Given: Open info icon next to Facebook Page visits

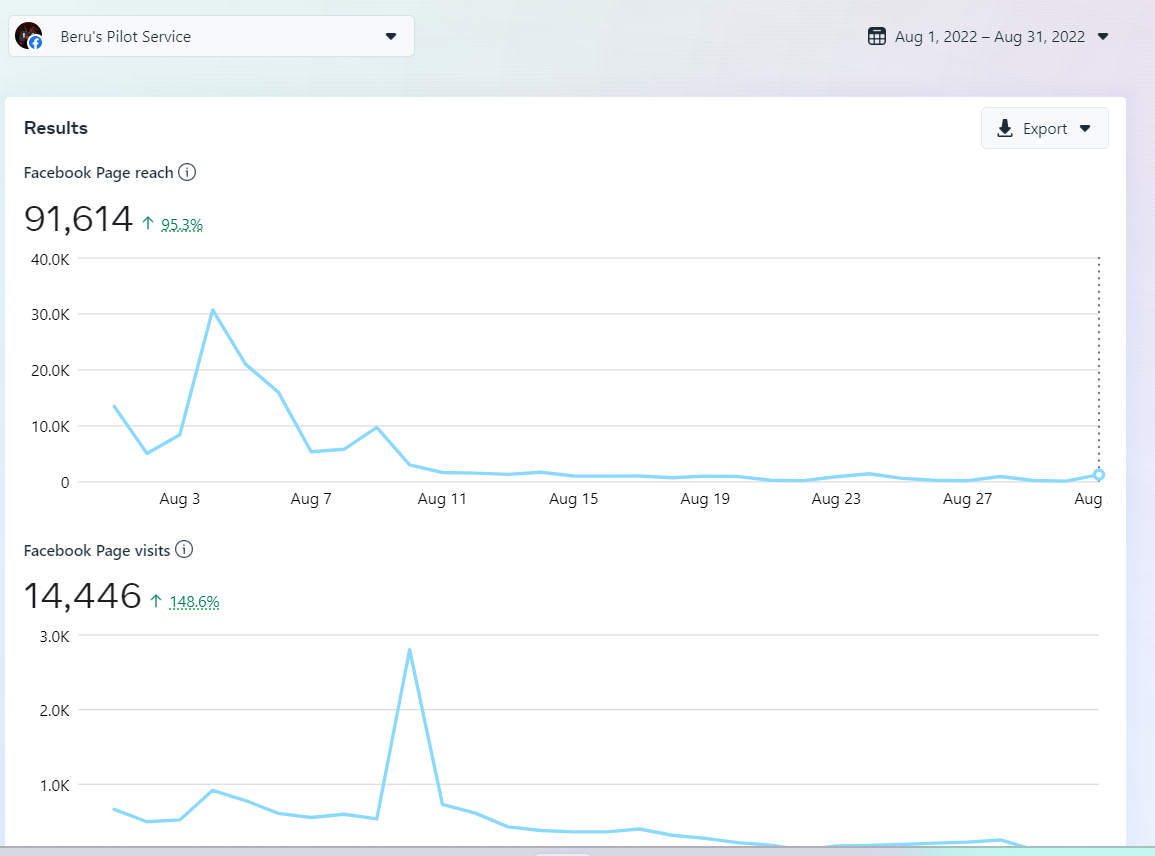Looking at the screenshot, I should (184, 549).
